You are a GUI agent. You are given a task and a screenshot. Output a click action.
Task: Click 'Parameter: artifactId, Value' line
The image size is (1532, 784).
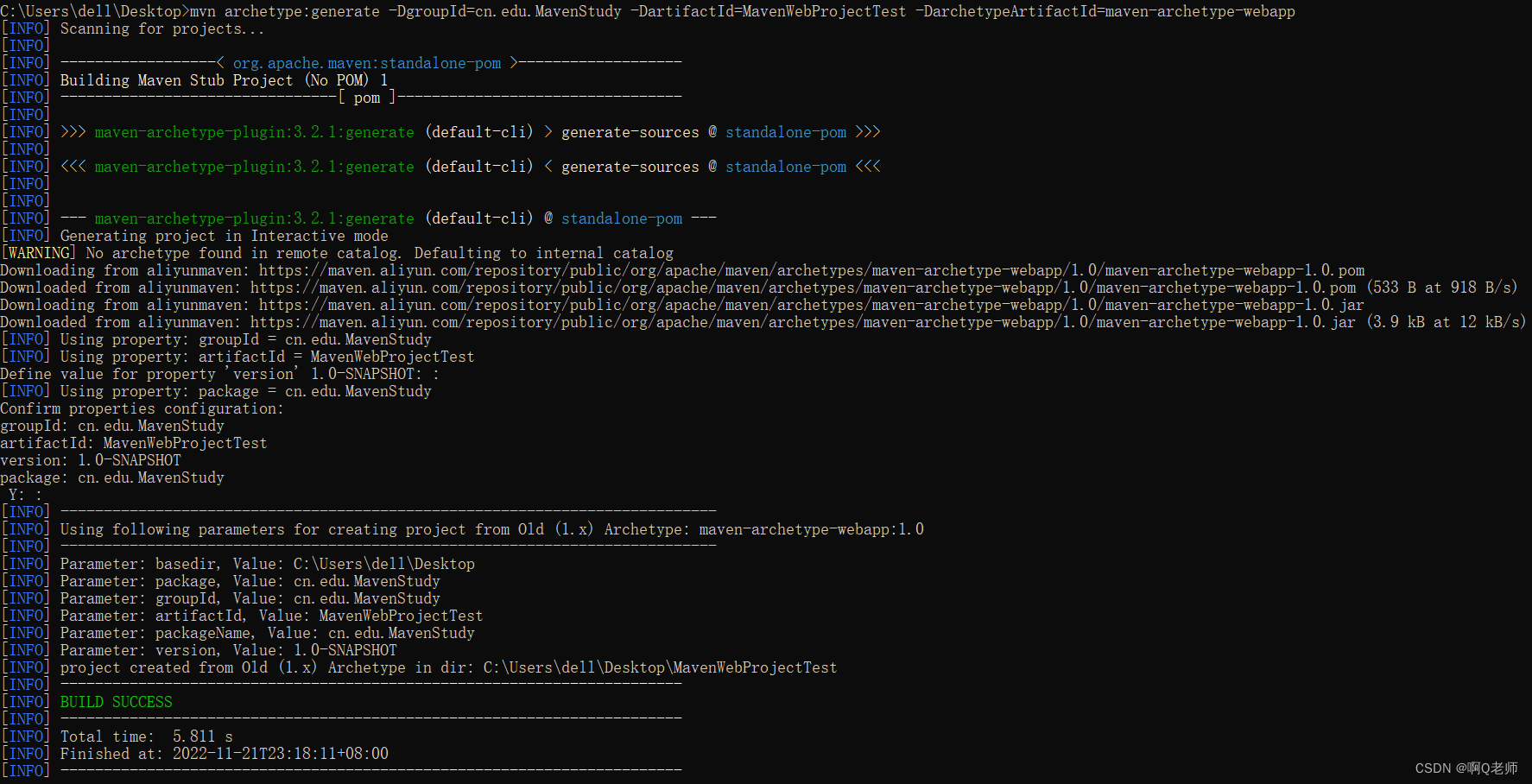coord(242,616)
